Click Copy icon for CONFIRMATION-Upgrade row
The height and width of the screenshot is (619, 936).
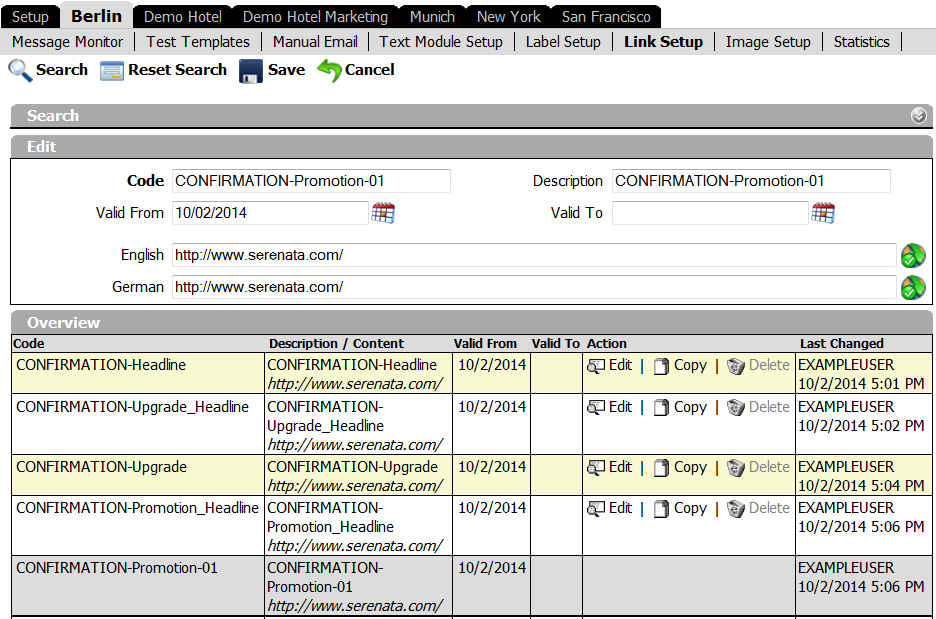tap(661, 468)
